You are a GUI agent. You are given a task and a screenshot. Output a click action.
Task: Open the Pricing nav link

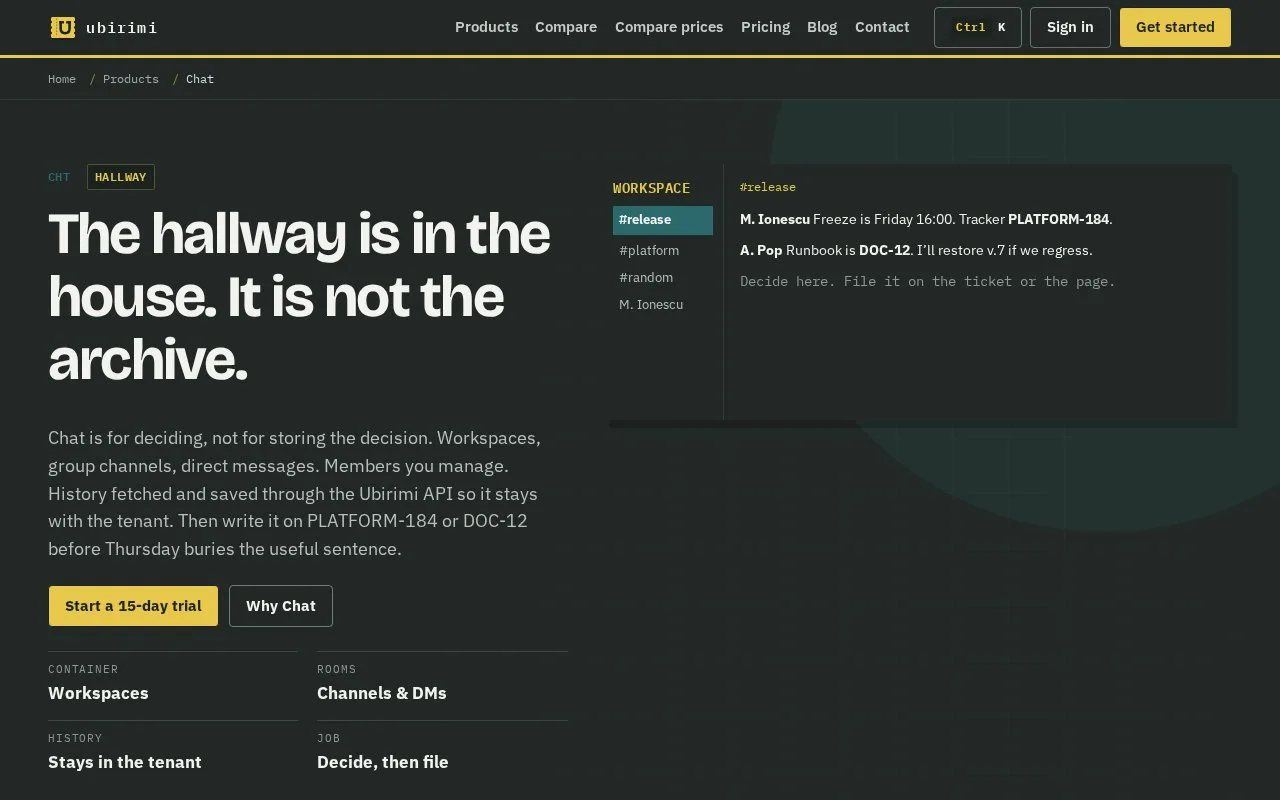click(765, 27)
